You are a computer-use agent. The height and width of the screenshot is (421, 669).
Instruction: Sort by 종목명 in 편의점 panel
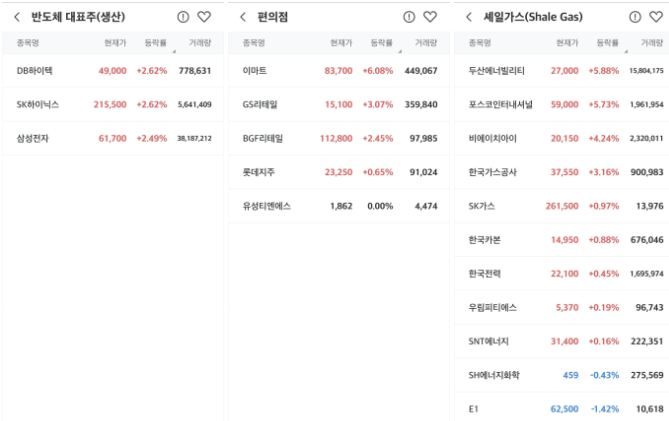pos(254,43)
